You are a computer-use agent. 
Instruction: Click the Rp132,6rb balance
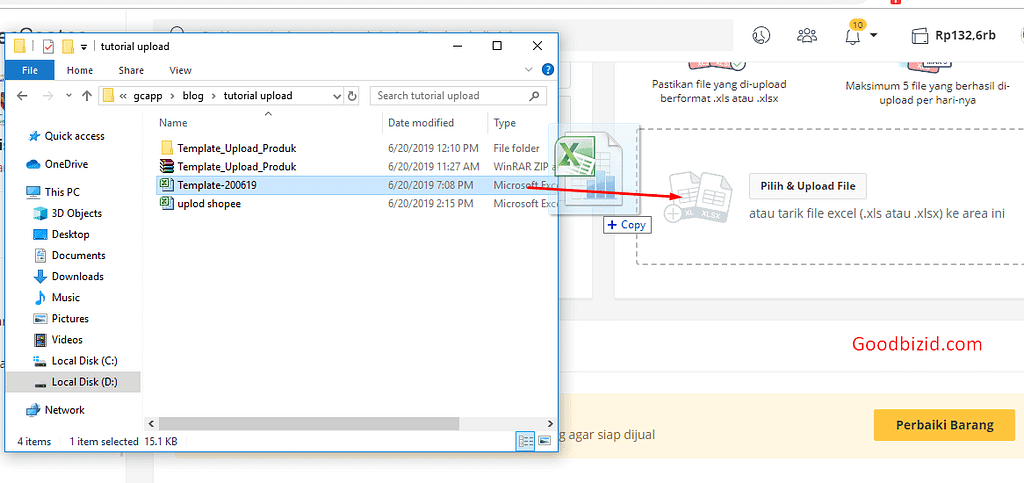point(965,35)
